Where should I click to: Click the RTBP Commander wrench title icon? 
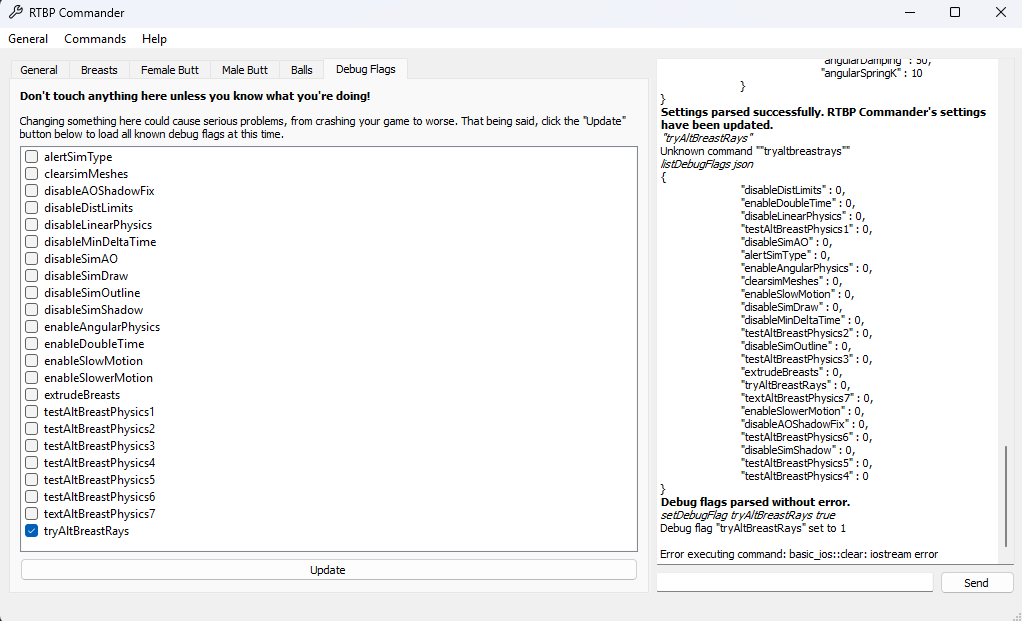point(16,12)
